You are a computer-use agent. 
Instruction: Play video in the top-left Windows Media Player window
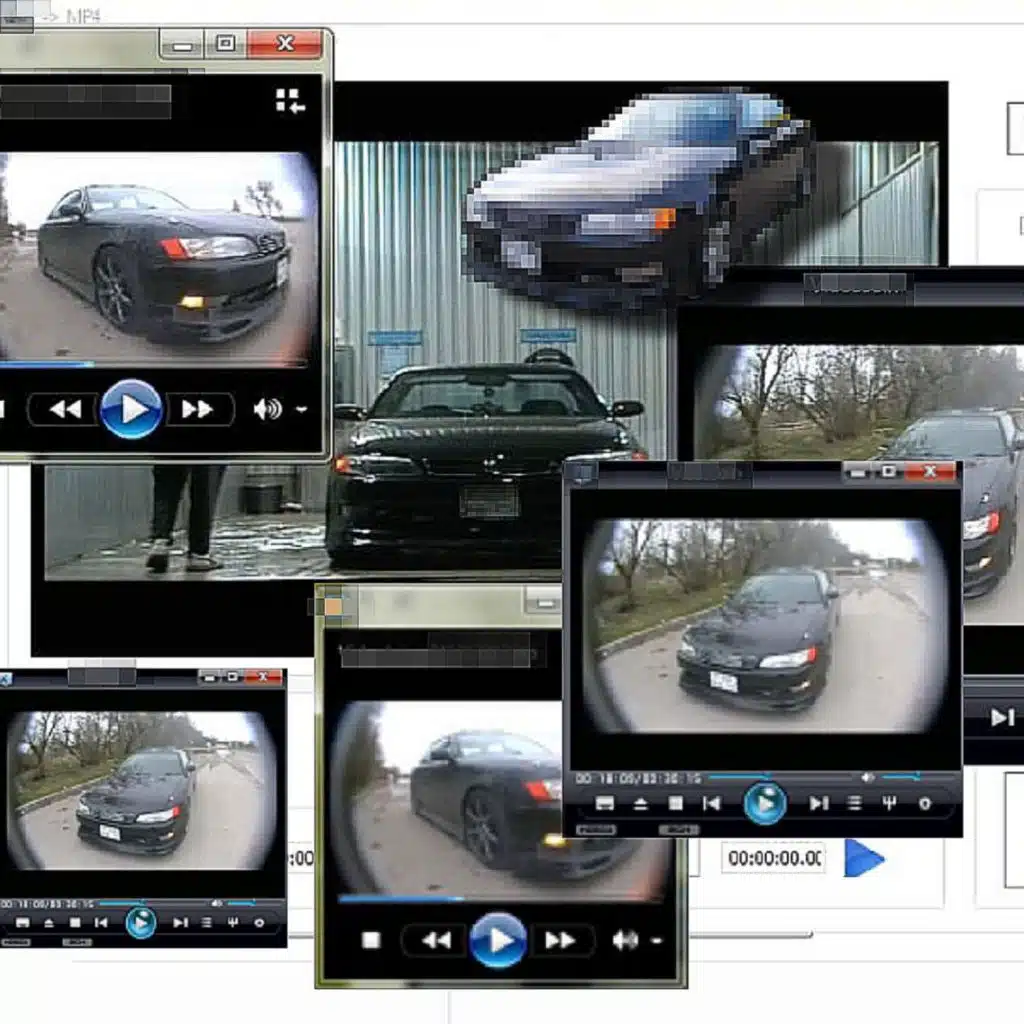131,409
